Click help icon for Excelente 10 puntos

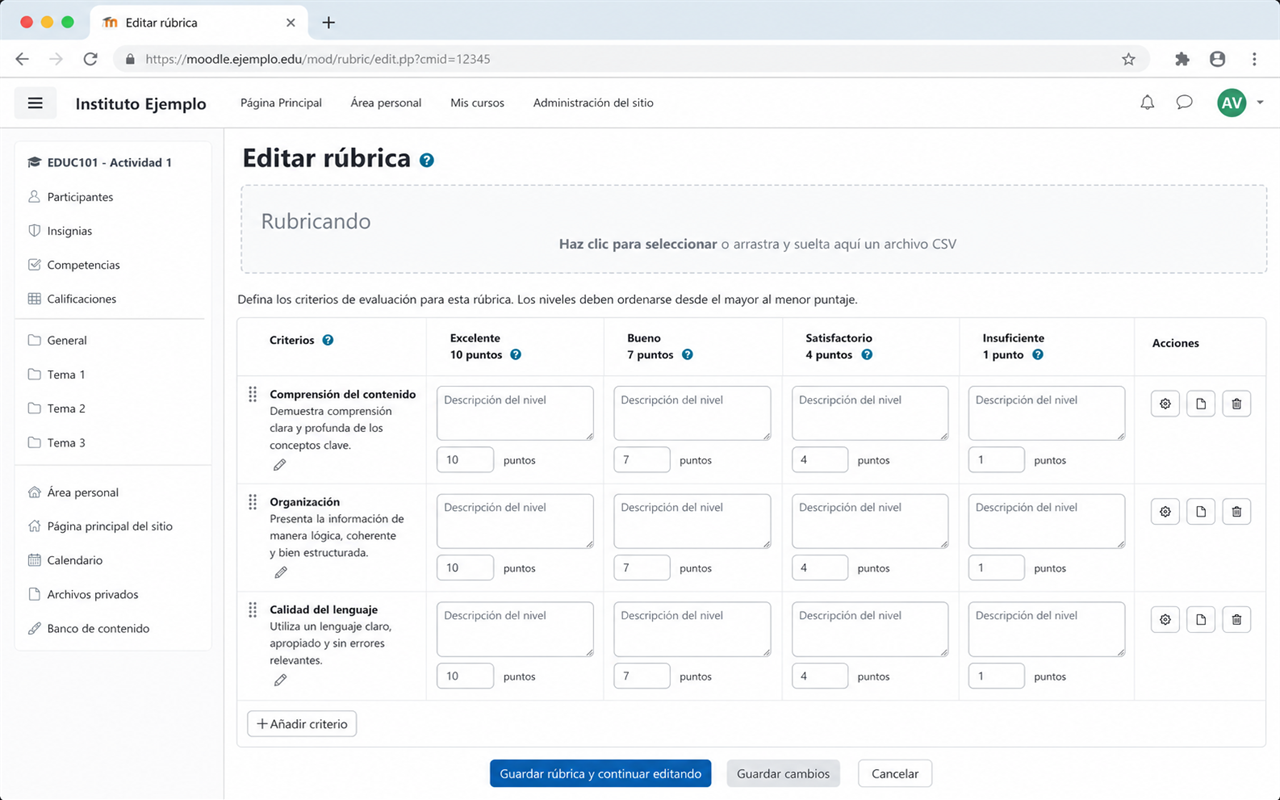(516, 355)
